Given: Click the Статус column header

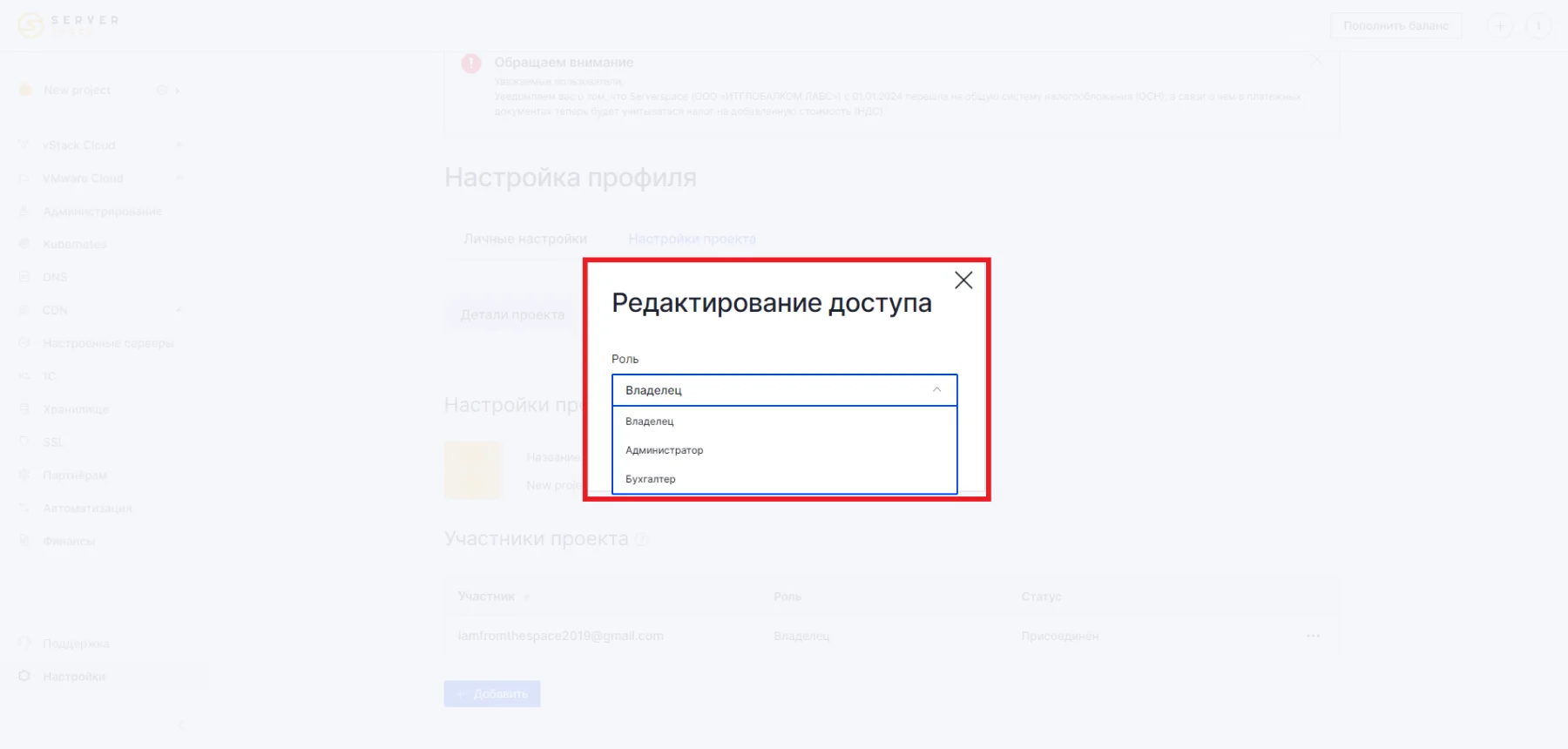Looking at the screenshot, I should 1041,597.
